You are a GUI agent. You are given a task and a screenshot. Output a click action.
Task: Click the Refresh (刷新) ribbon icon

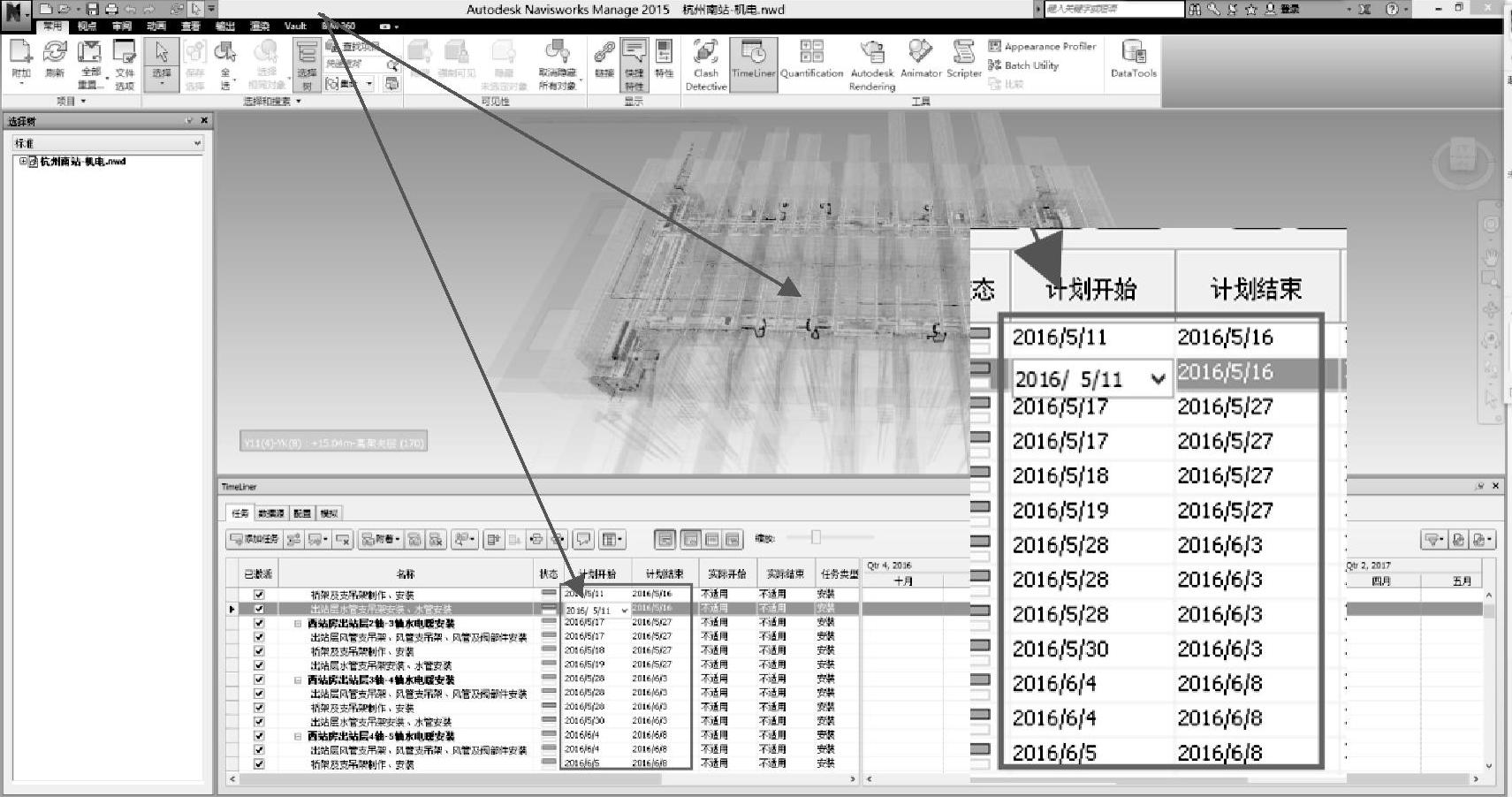(54, 59)
